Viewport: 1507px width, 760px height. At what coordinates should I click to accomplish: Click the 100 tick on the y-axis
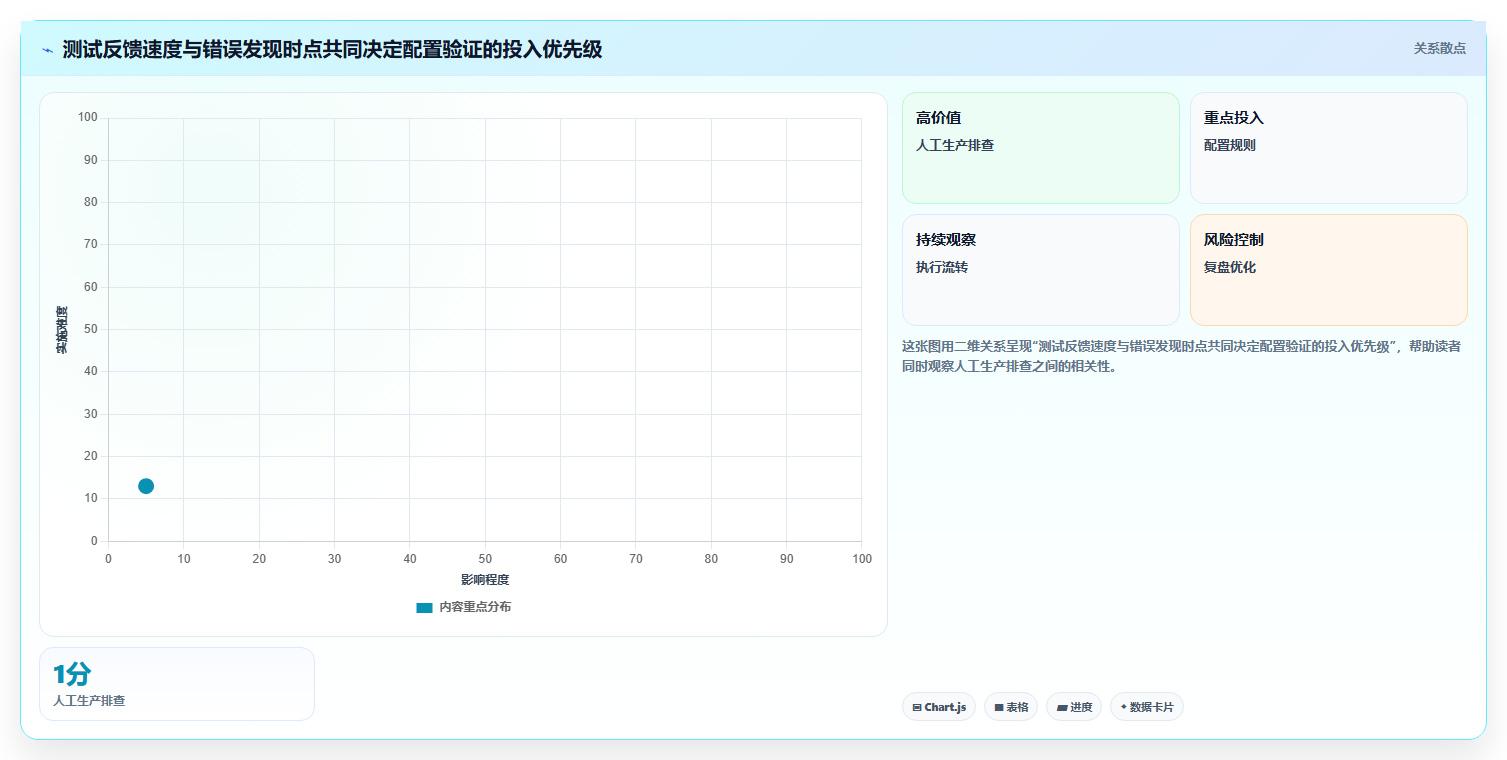pos(88,118)
